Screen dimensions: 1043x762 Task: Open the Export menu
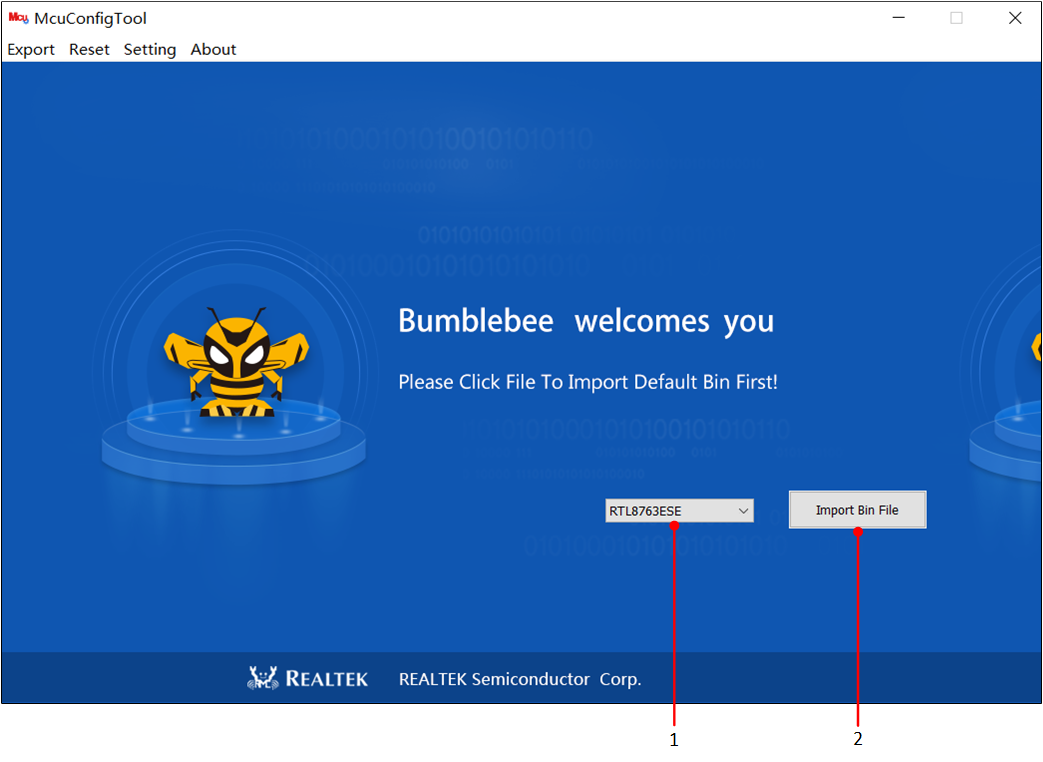pyautogui.click(x=31, y=50)
